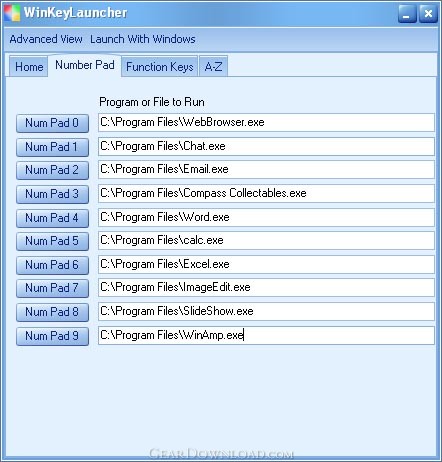442x462 pixels.
Task: Click the Num Pad 3 button
Action: (x=52, y=194)
